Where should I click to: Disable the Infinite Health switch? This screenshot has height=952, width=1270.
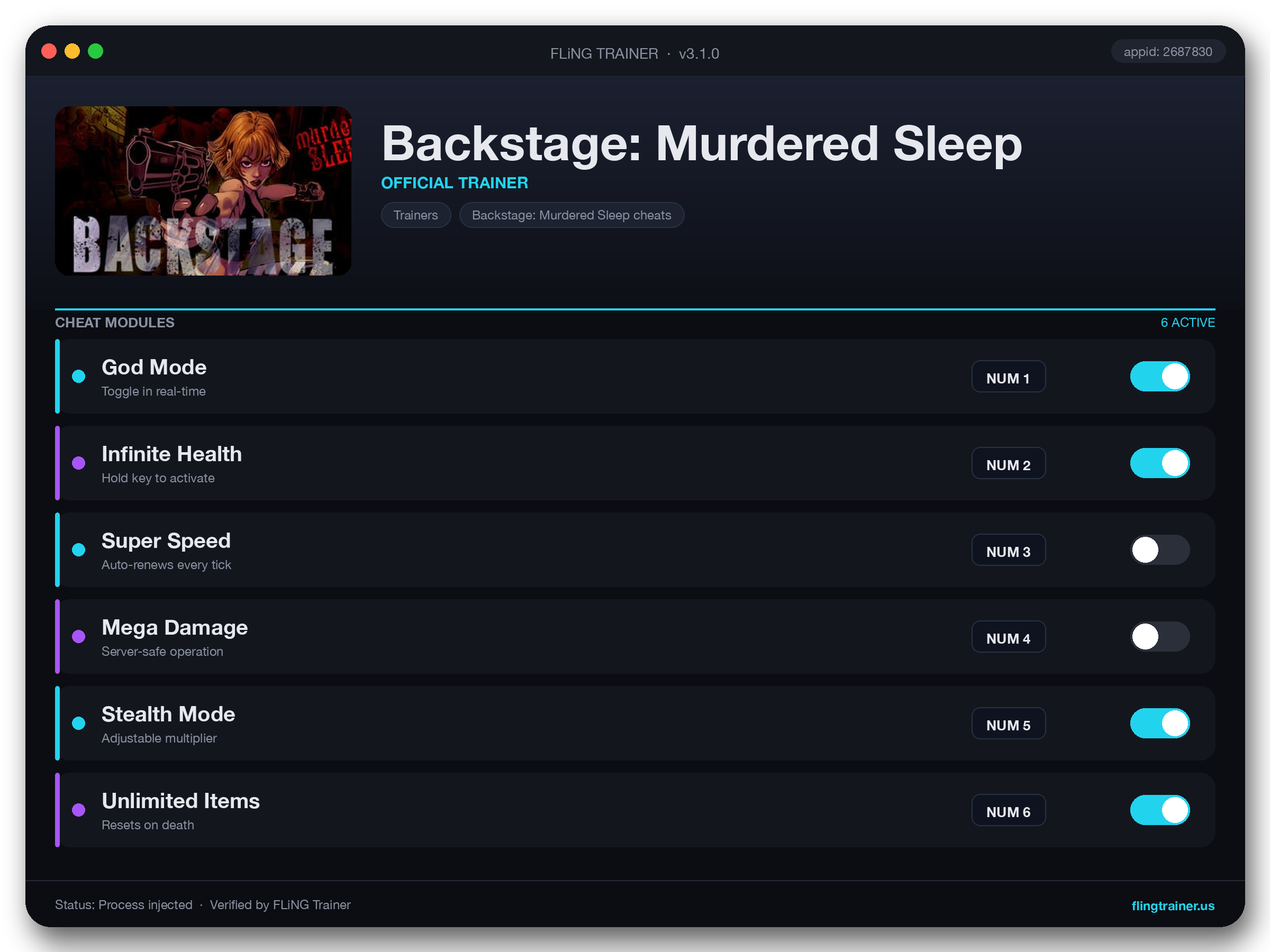tap(1160, 463)
